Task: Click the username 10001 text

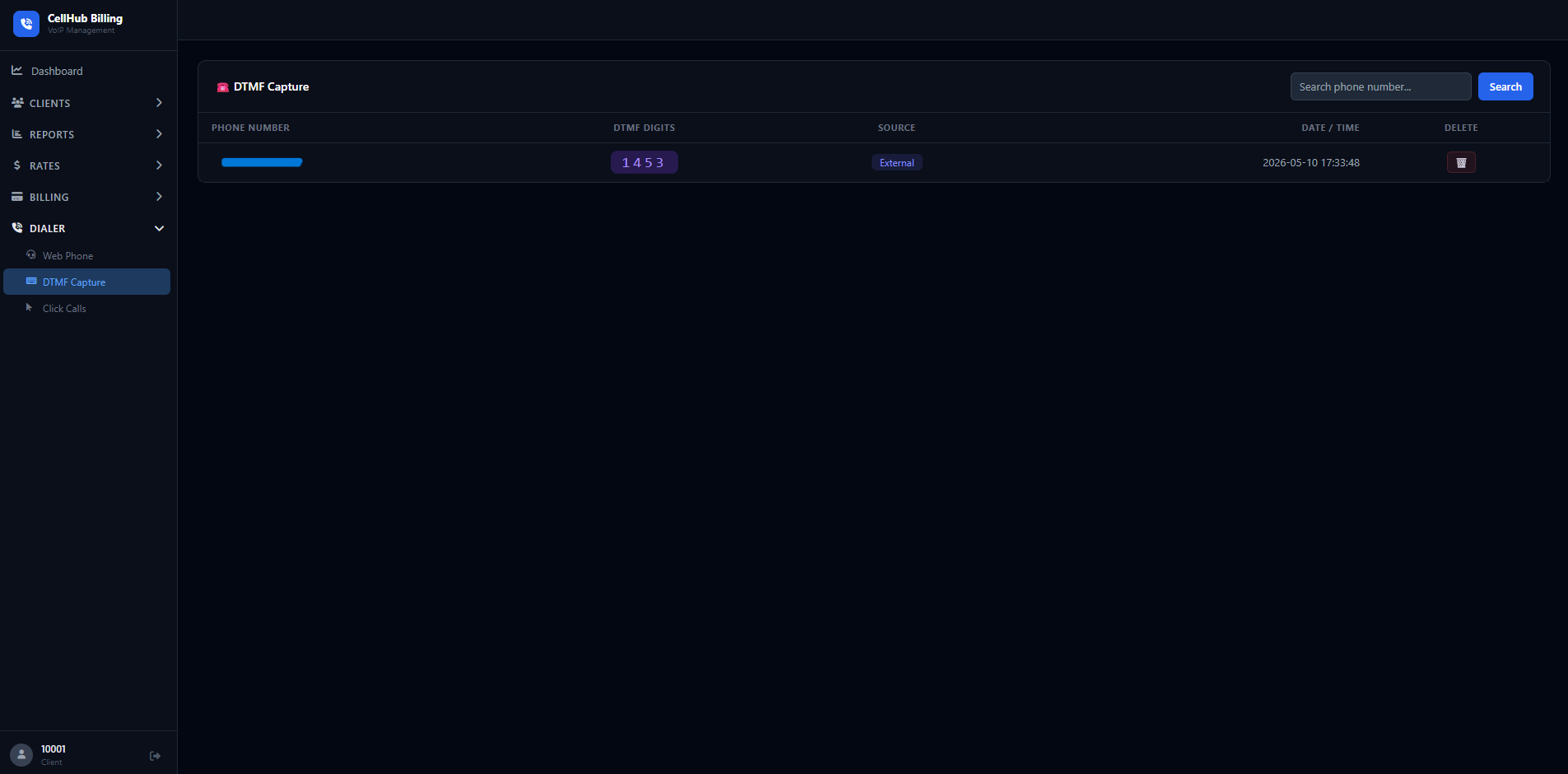Action: (54, 748)
